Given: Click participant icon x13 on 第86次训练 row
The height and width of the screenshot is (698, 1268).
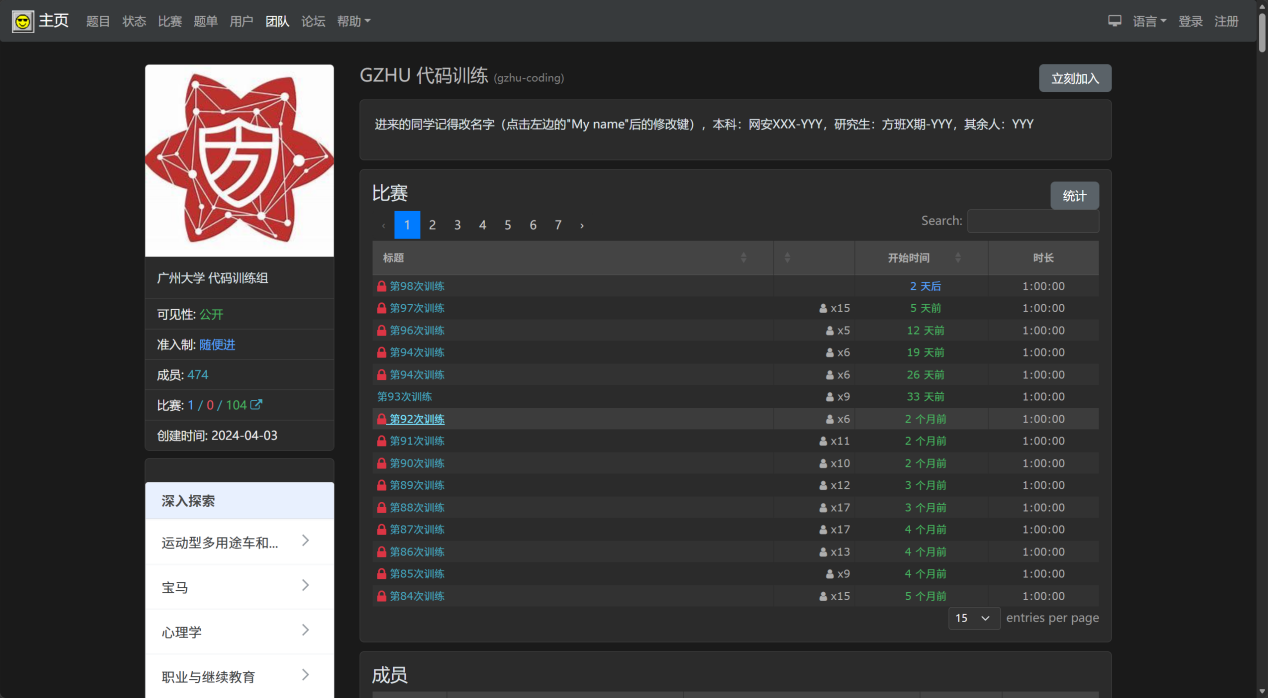Looking at the screenshot, I should click(x=823, y=552).
